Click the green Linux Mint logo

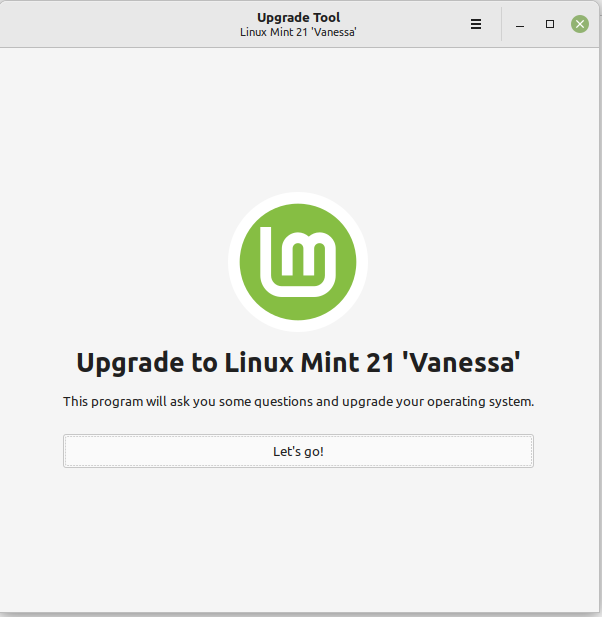pos(298,262)
